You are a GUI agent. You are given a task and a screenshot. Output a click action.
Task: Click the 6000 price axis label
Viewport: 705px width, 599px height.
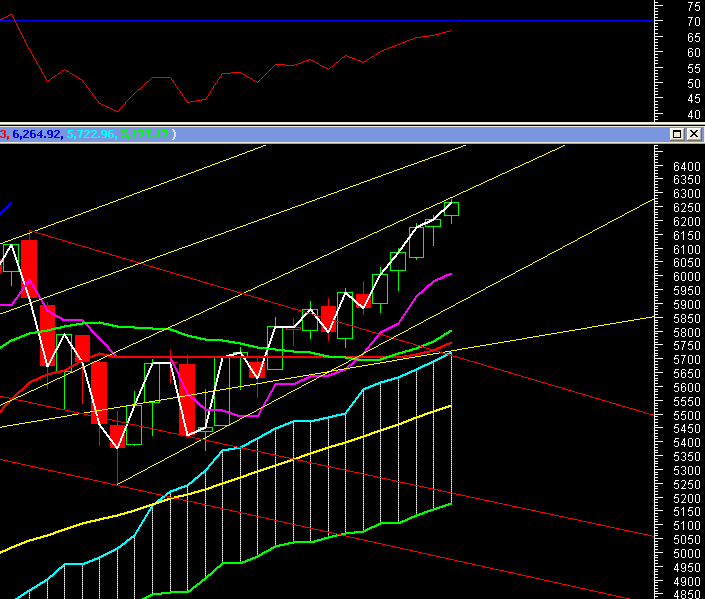pyautogui.click(x=687, y=277)
